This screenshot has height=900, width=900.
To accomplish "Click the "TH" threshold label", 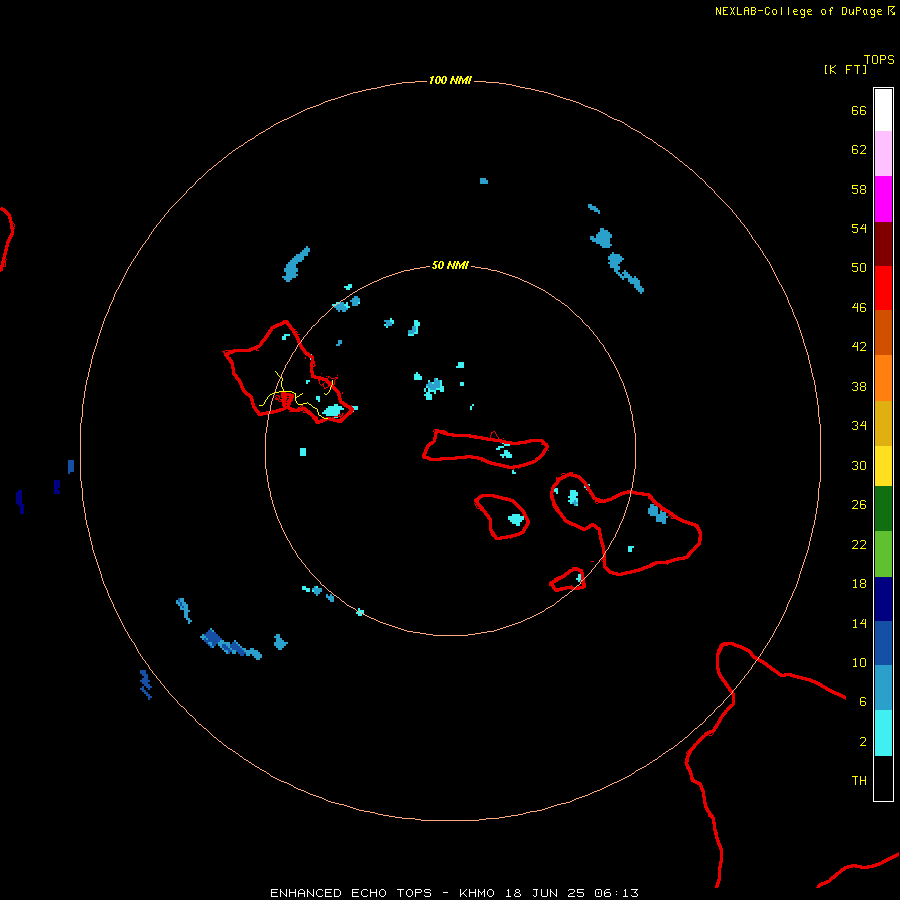I will 859,780.
